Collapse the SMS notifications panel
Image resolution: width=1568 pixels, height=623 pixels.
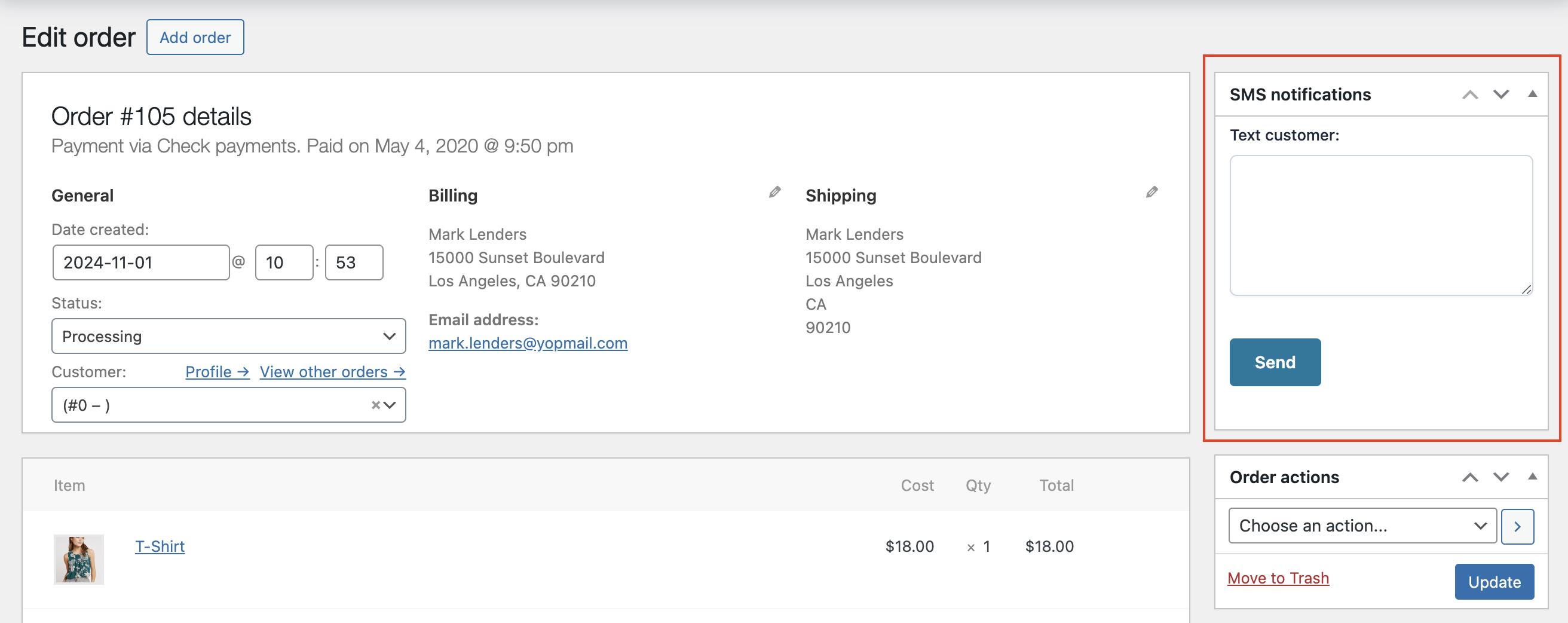point(1532,94)
